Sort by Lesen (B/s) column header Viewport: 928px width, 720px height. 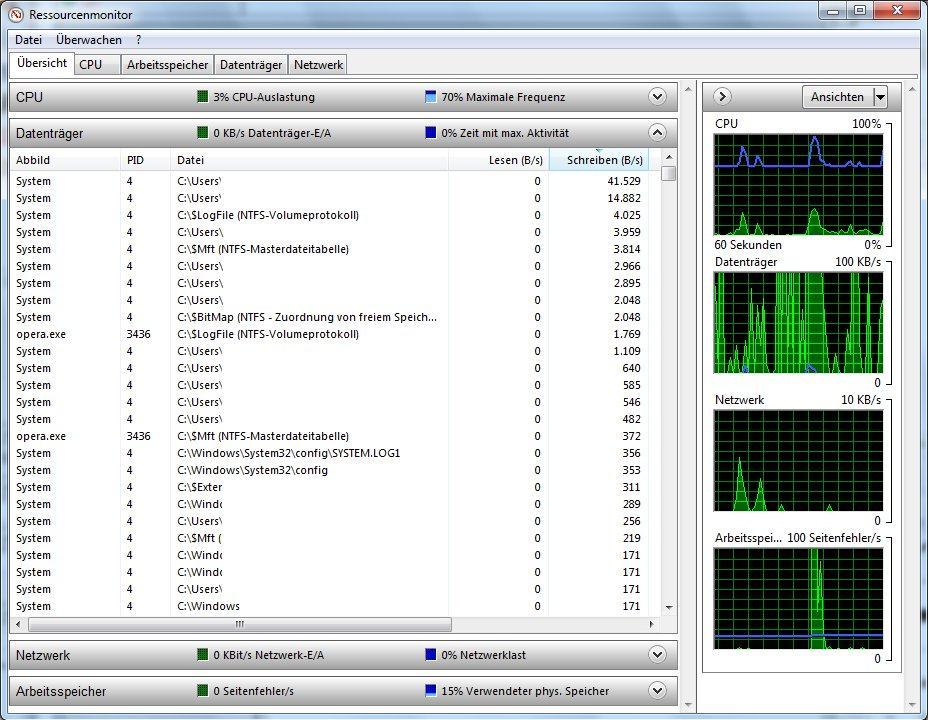[499, 160]
